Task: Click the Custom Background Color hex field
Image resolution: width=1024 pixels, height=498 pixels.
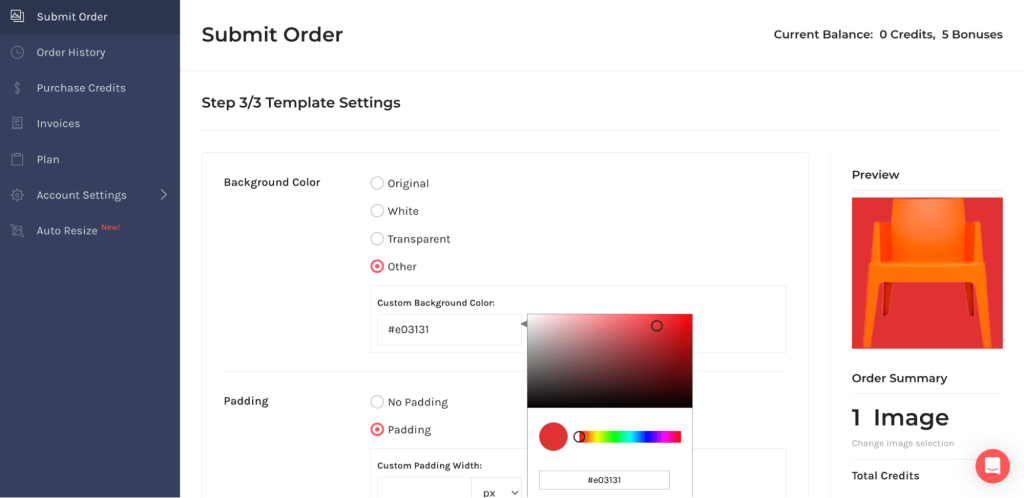Action: point(448,329)
